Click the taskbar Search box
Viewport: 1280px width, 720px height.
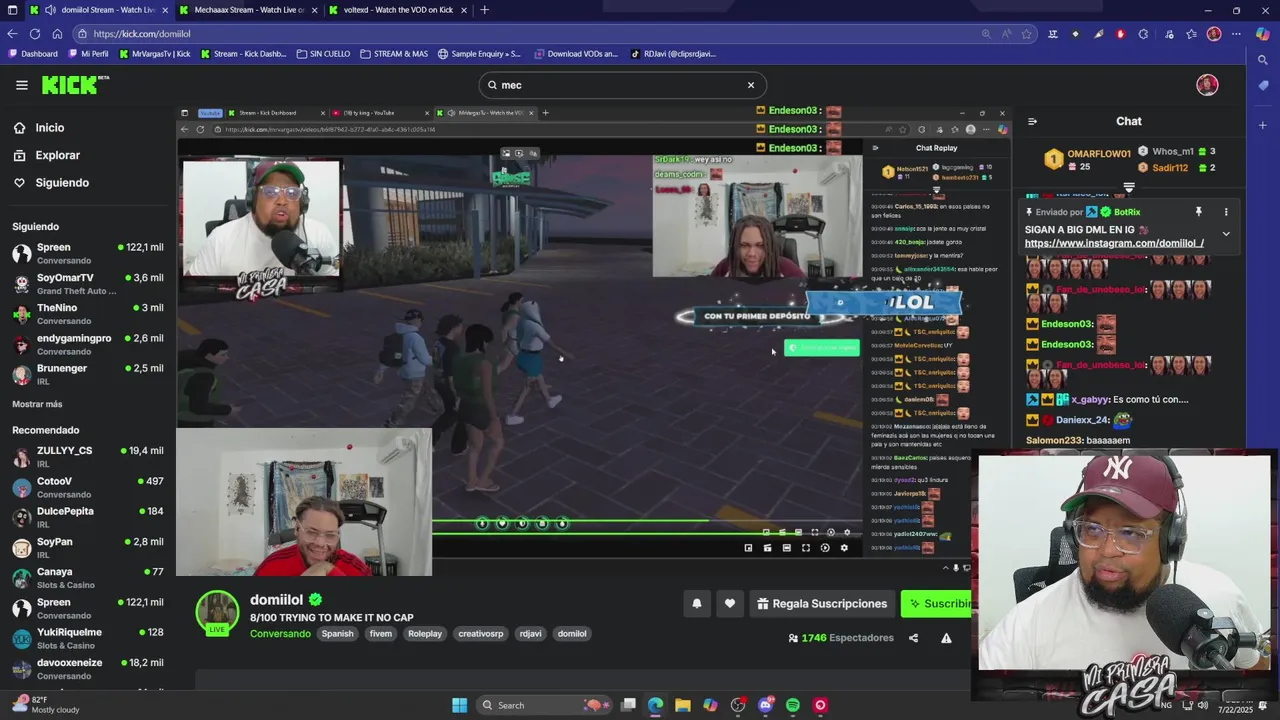(x=546, y=705)
